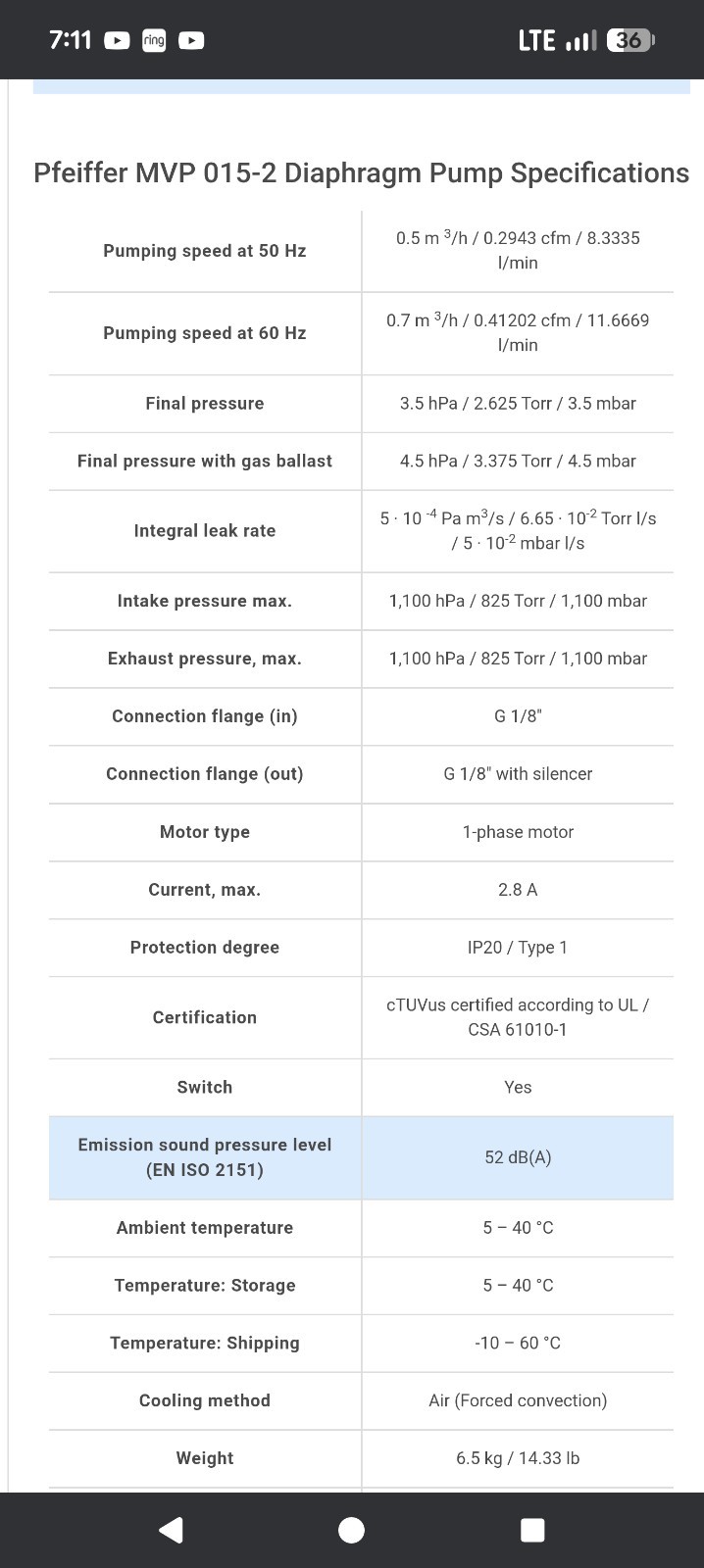
Task: Tap the Android back navigation triangle
Action: coord(172,1530)
